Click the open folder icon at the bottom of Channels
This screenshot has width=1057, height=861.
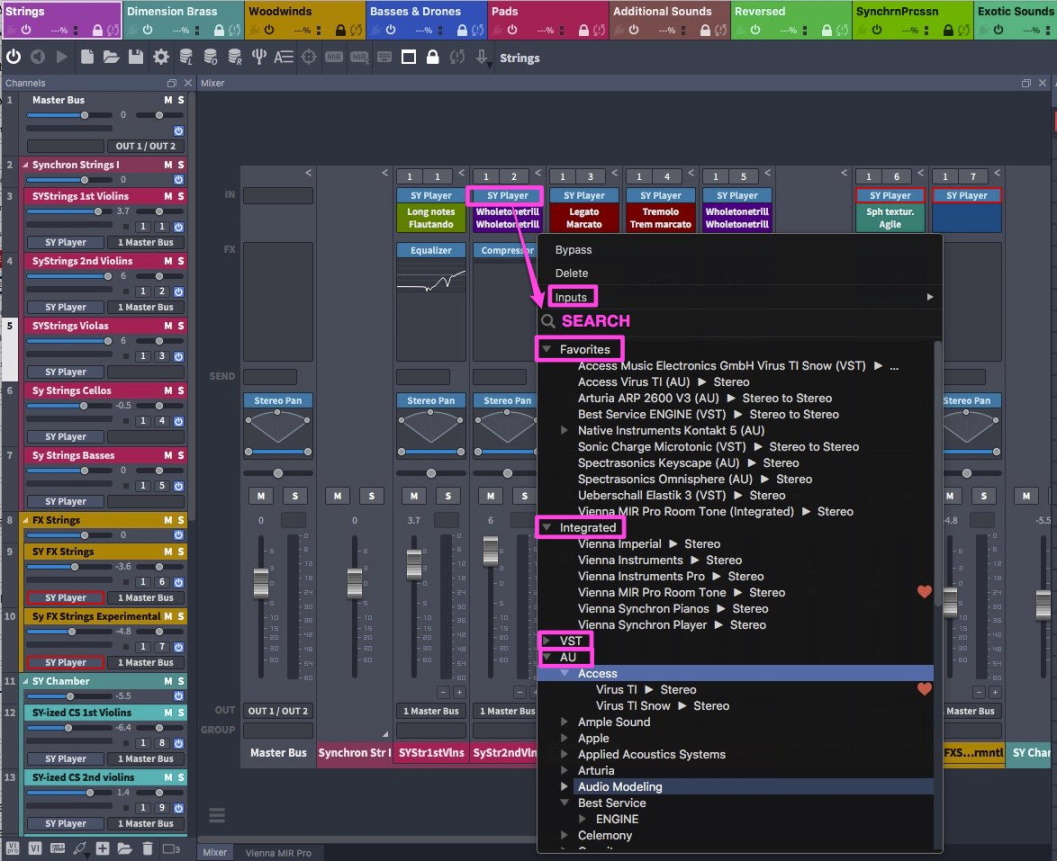pos(125,848)
